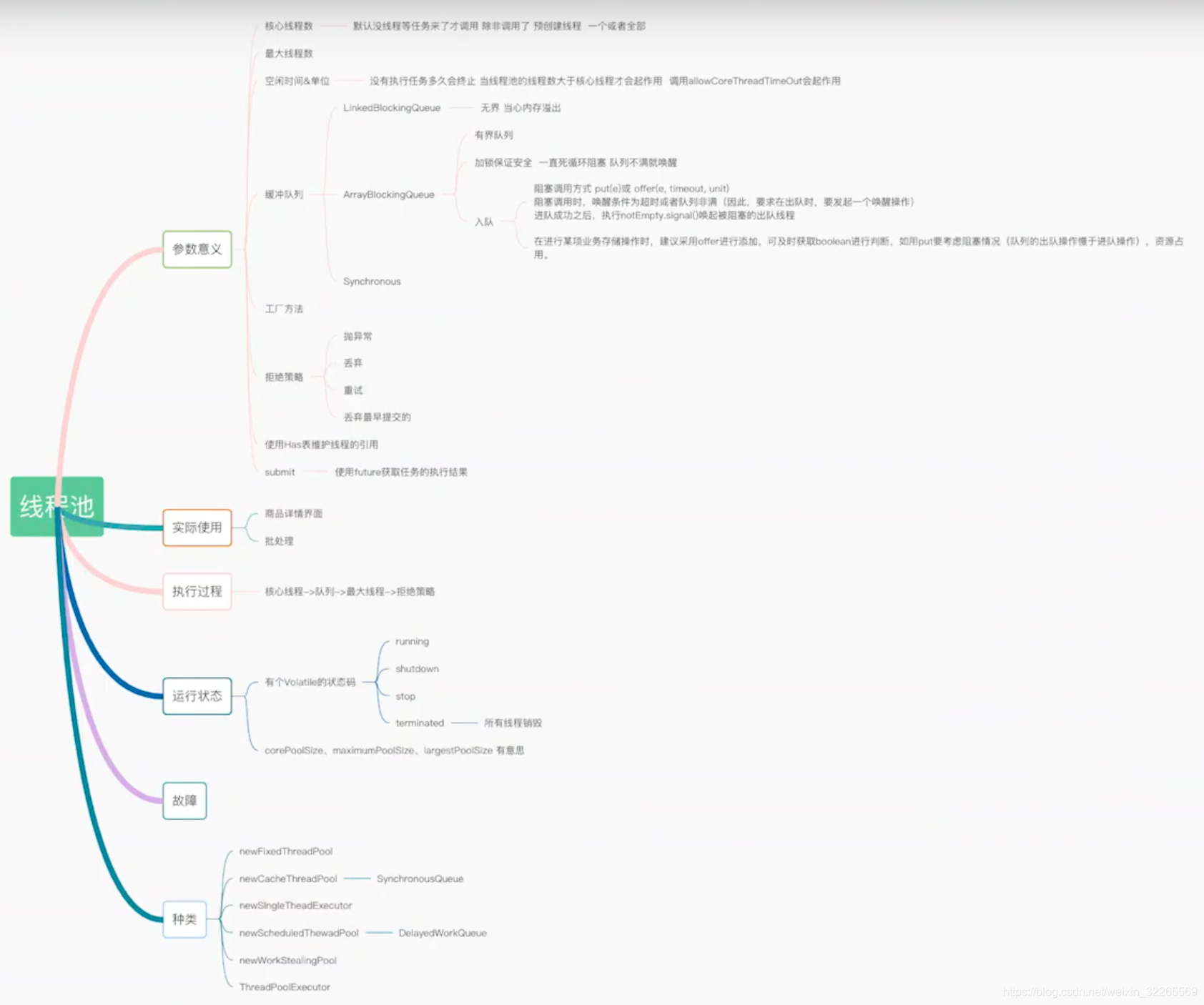Select the Synchronous node under 缓冲队列

point(372,282)
